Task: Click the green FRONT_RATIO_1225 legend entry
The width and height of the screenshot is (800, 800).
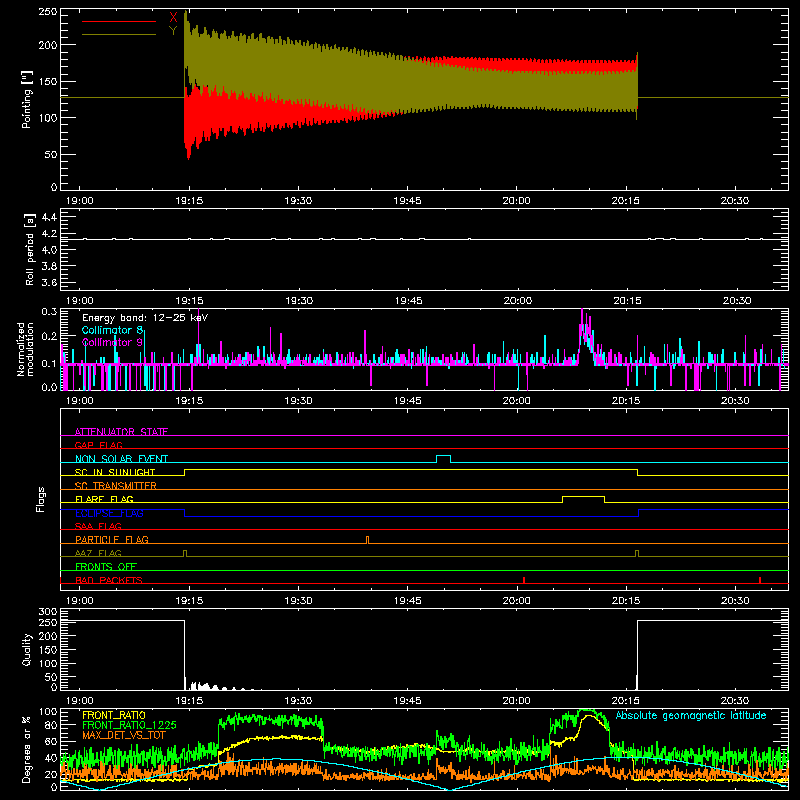Action: point(129,725)
